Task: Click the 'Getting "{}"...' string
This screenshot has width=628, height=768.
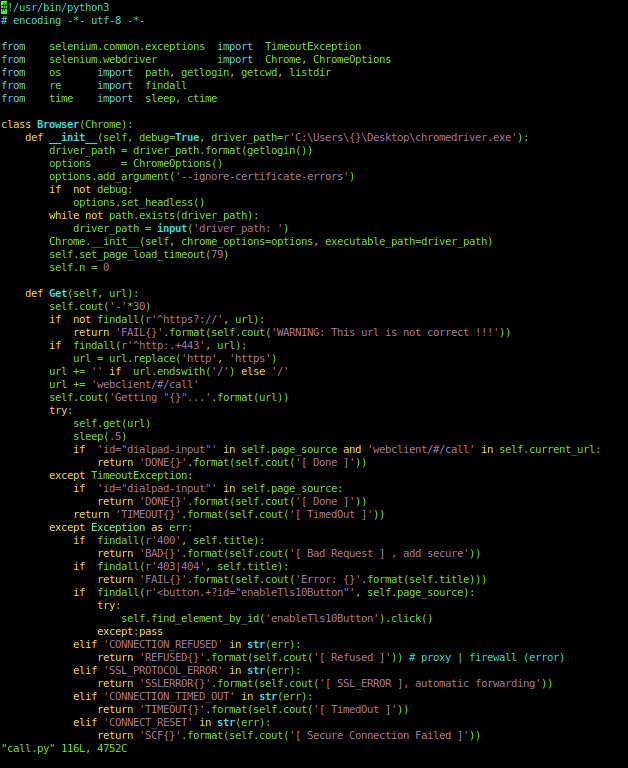Action: (x=160, y=397)
